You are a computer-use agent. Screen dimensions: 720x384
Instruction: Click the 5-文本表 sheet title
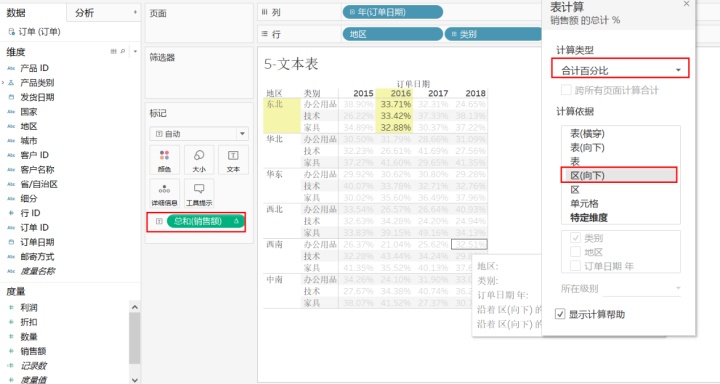click(x=291, y=64)
